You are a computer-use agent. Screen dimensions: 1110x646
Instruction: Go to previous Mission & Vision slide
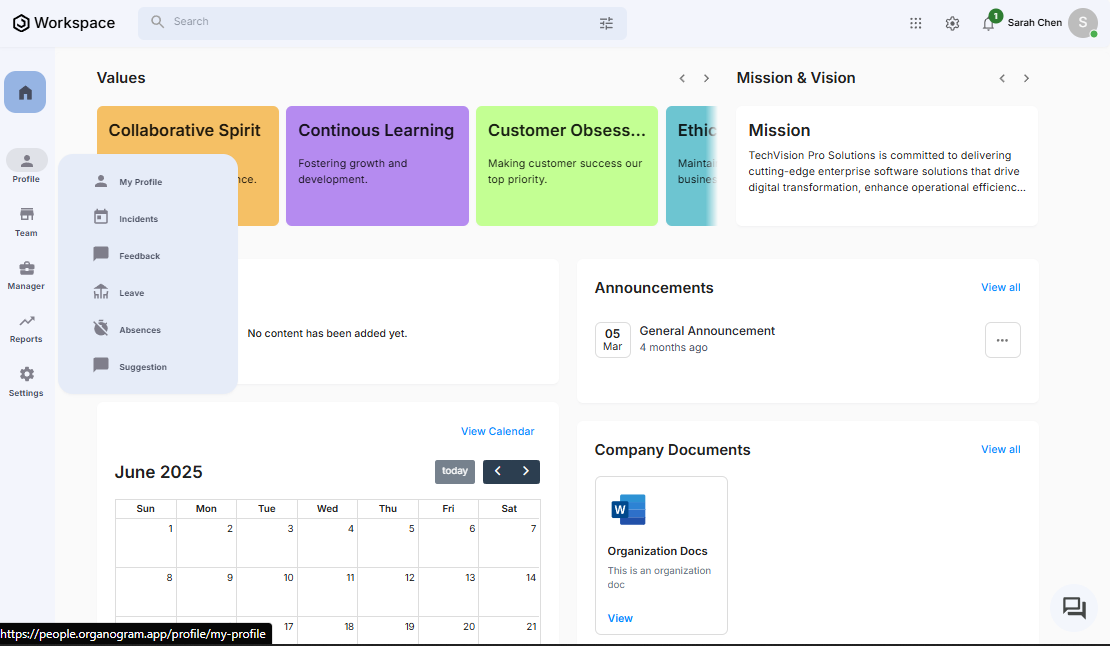point(1002,78)
